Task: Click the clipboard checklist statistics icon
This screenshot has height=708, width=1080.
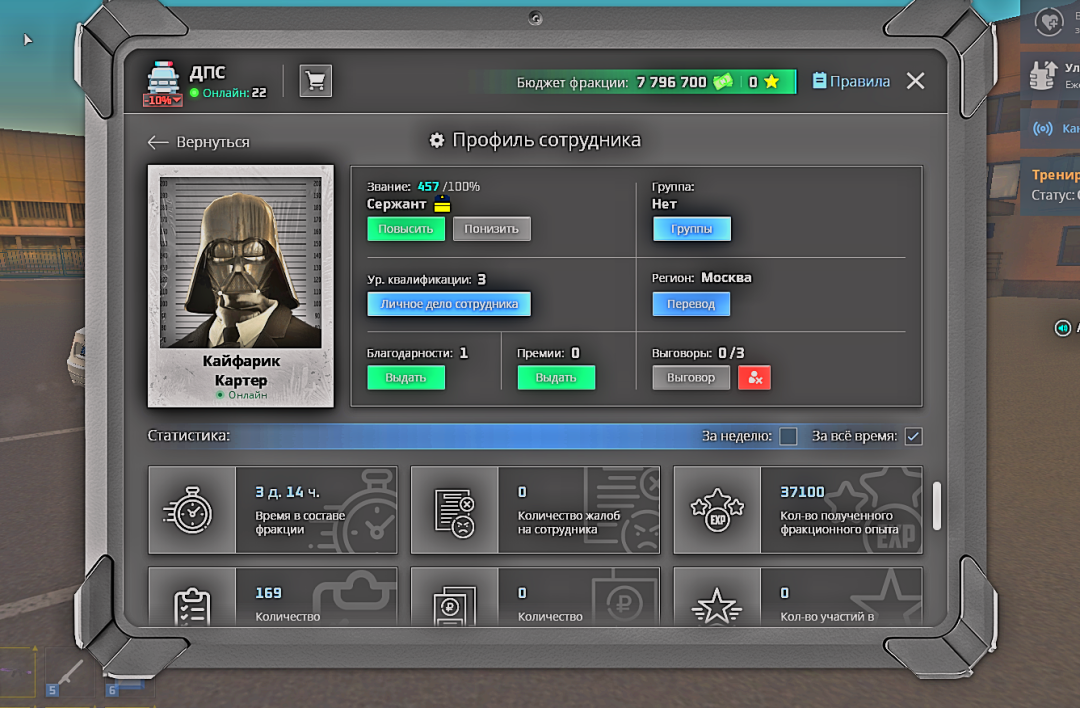Action: (x=192, y=606)
